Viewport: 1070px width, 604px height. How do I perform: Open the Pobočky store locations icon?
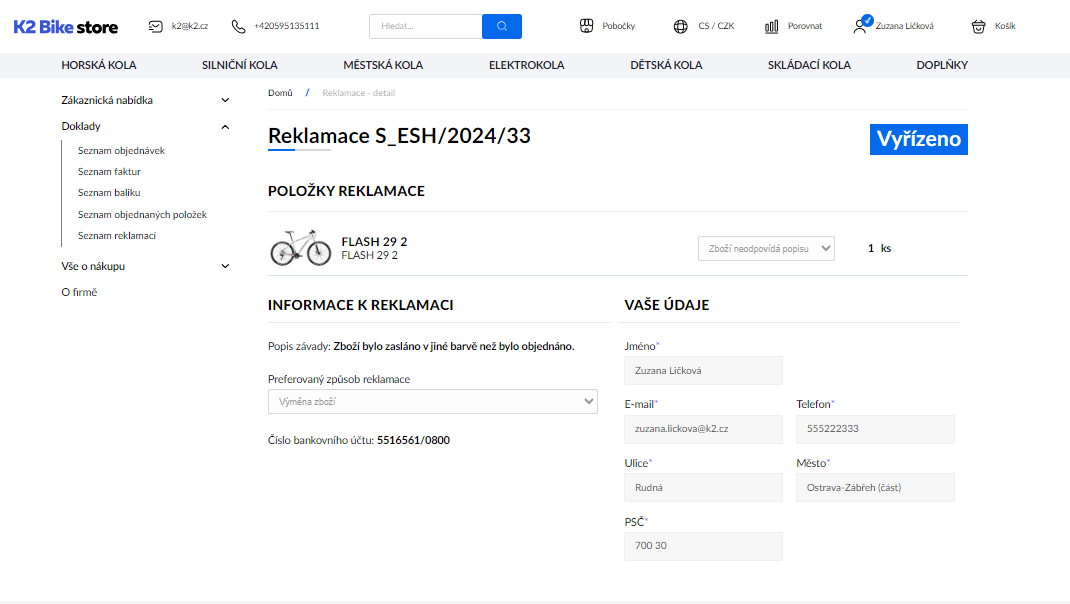[x=587, y=26]
